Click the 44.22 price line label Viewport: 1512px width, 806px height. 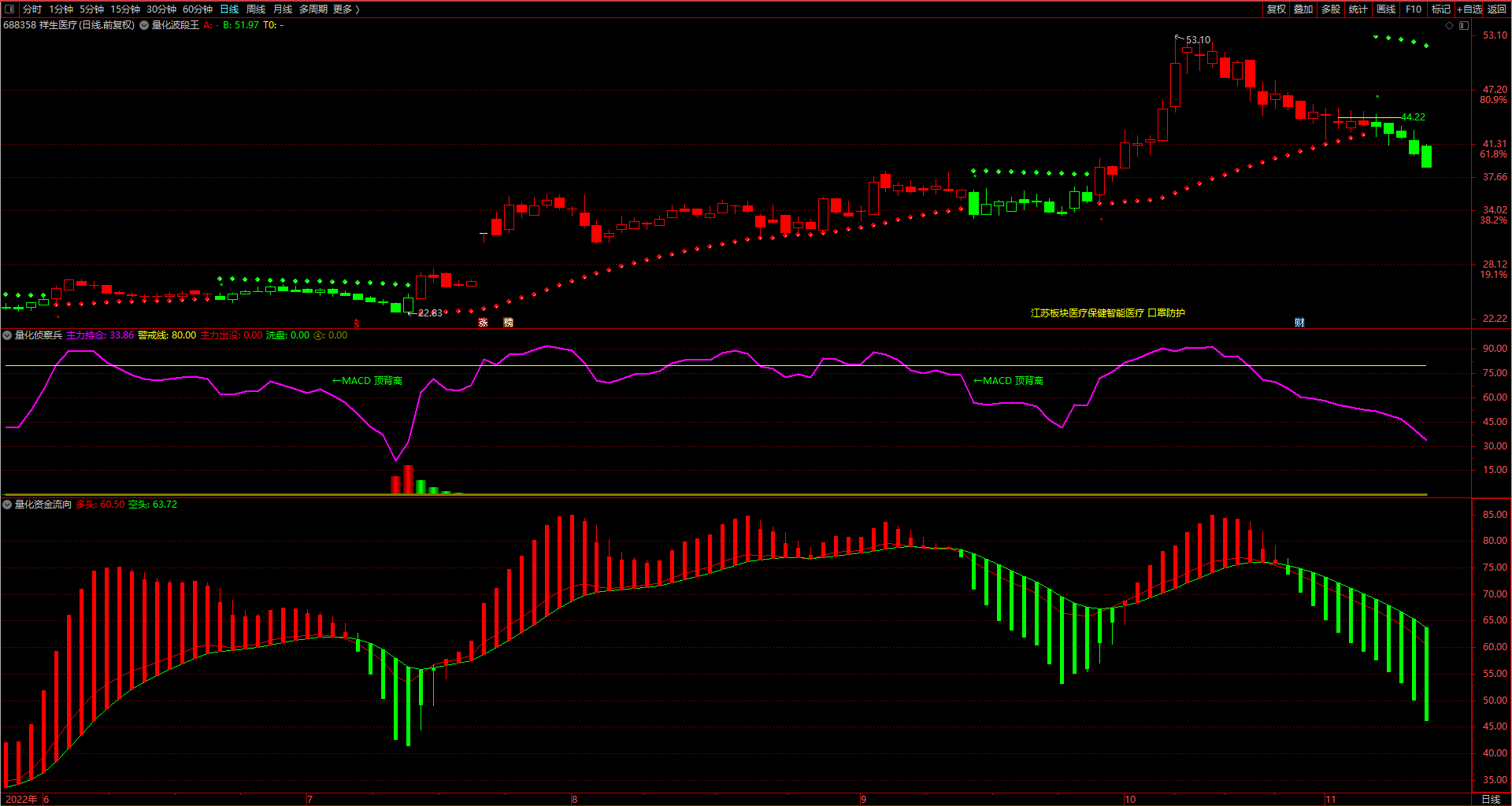pyautogui.click(x=1413, y=117)
